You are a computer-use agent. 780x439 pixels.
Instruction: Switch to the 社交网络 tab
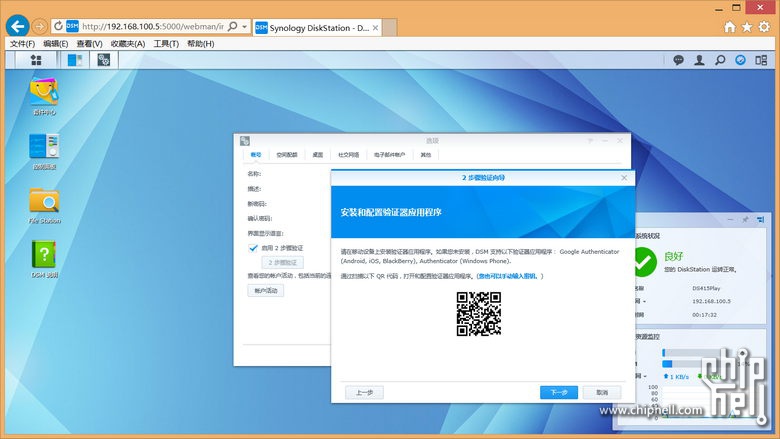(349, 155)
